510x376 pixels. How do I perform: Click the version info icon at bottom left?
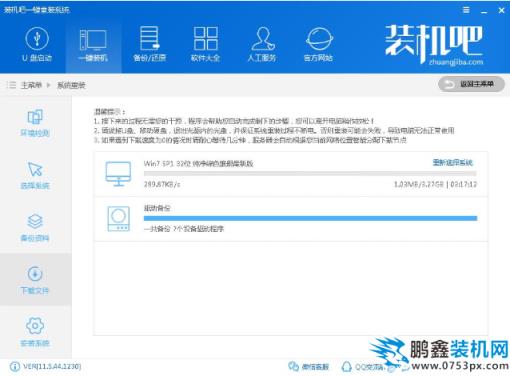click(15, 367)
